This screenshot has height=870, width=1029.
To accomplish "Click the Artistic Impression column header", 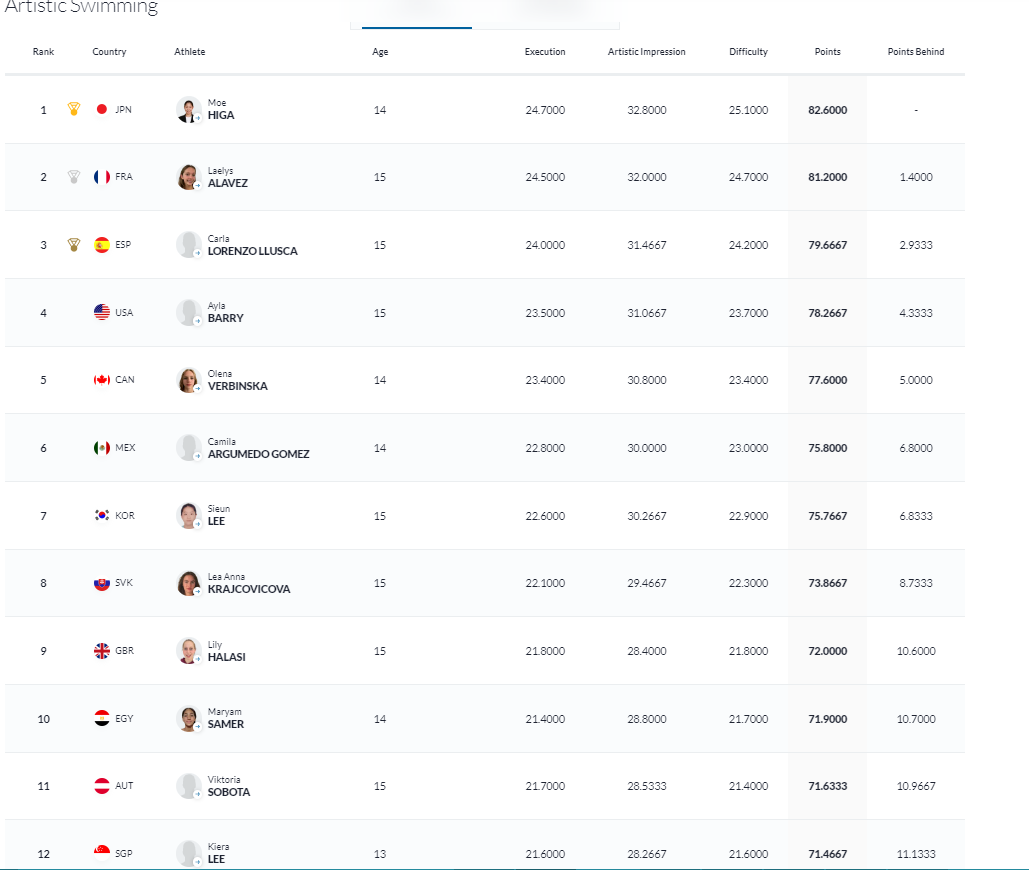I will pyautogui.click(x=647, y=52).
